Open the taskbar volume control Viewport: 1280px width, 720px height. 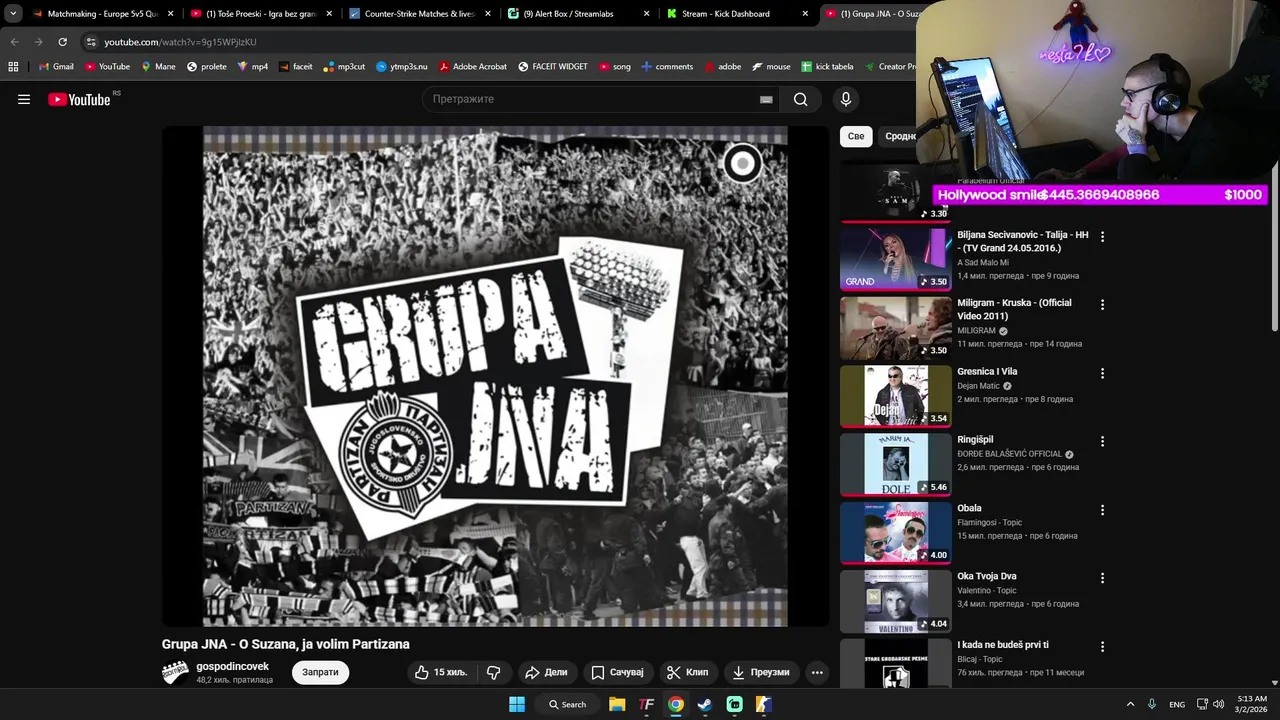(x=1218, y=704)
